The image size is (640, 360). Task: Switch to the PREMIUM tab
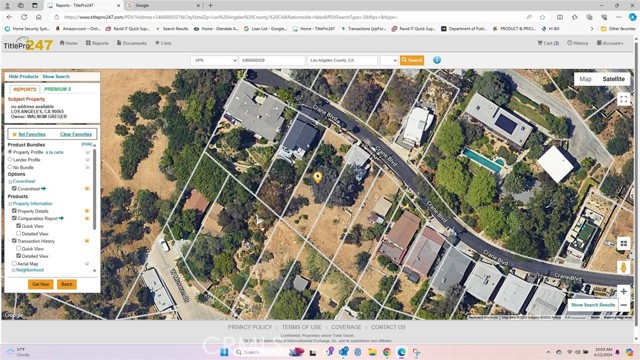point(58,89)
